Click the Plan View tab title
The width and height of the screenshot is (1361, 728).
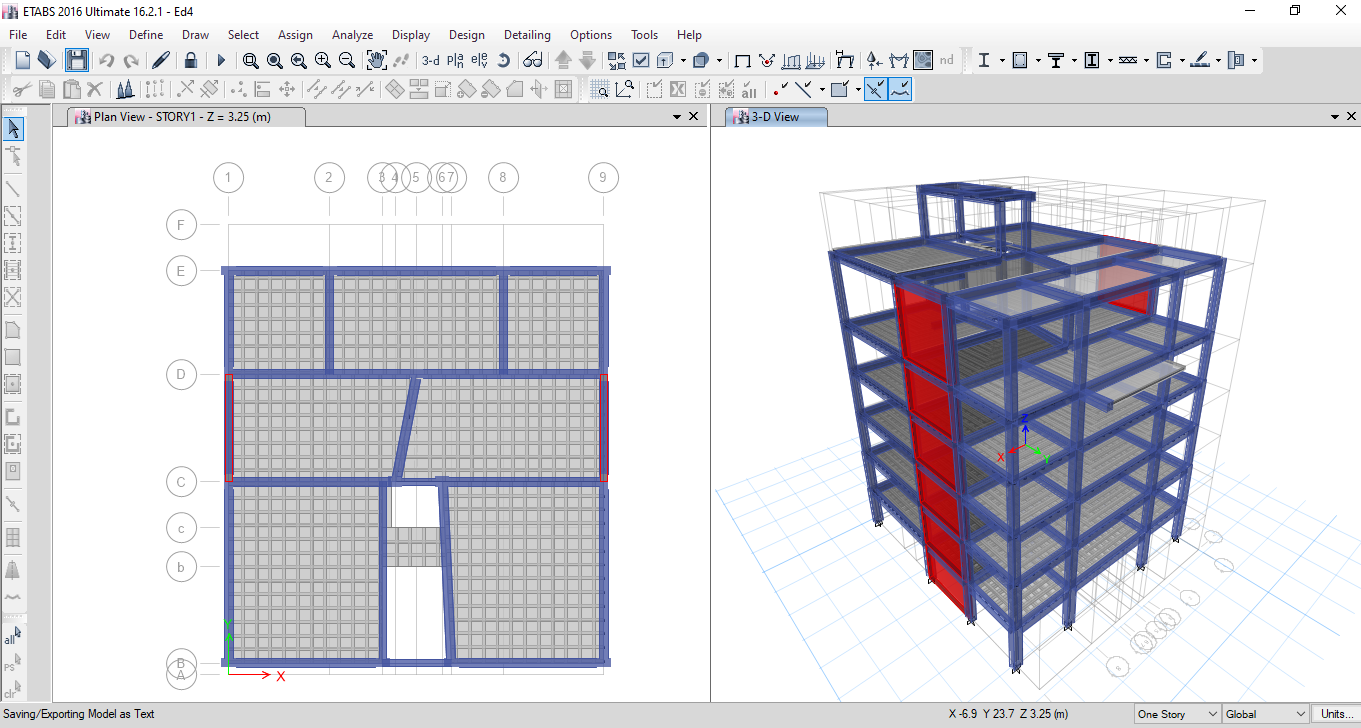pos(182,117)
